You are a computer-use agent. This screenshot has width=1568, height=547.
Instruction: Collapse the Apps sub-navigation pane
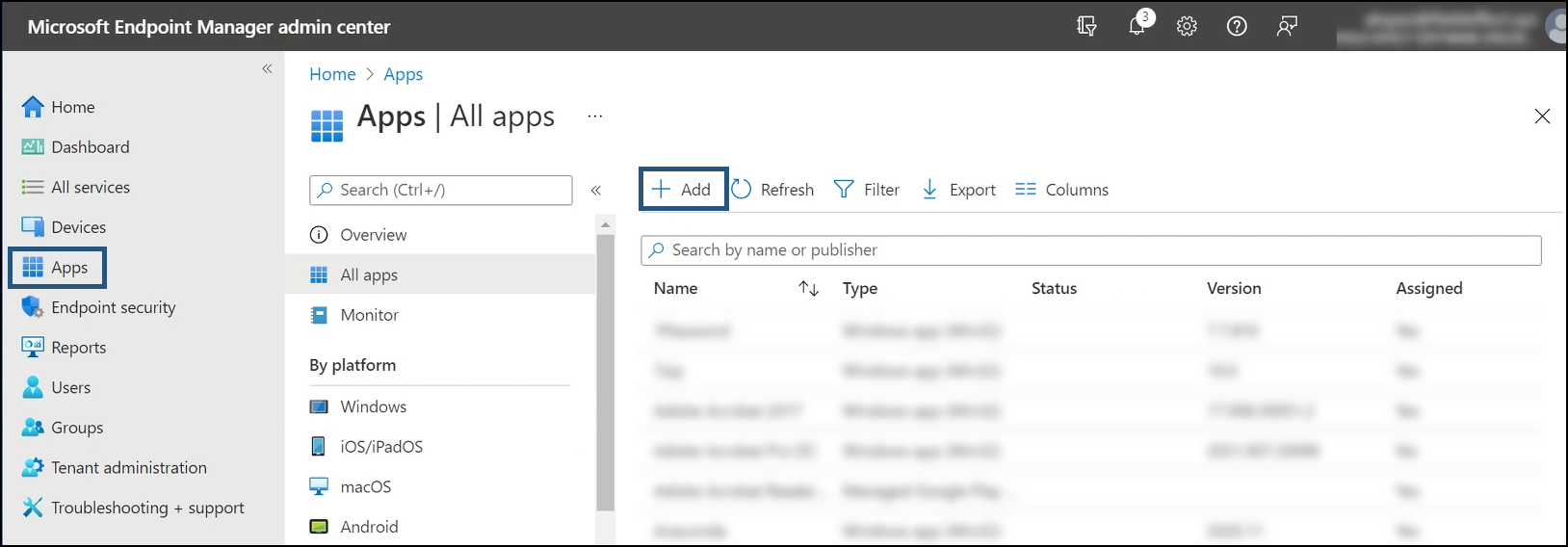pos(596,191)
